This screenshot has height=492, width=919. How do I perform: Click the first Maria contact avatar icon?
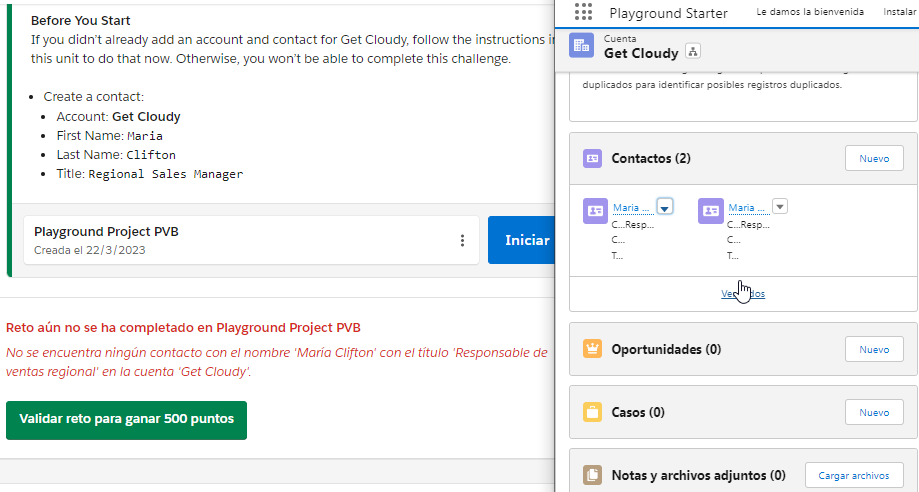(x=595, y=210)
